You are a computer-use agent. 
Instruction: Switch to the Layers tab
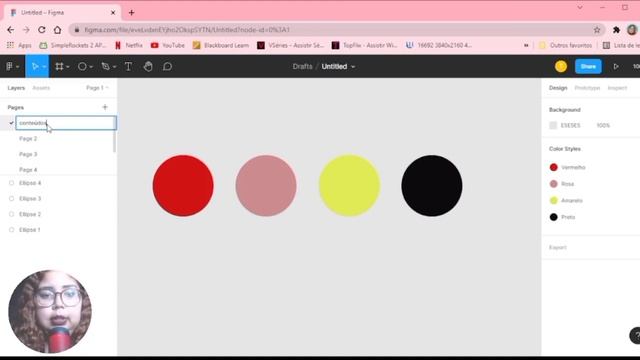click(16, 88)
